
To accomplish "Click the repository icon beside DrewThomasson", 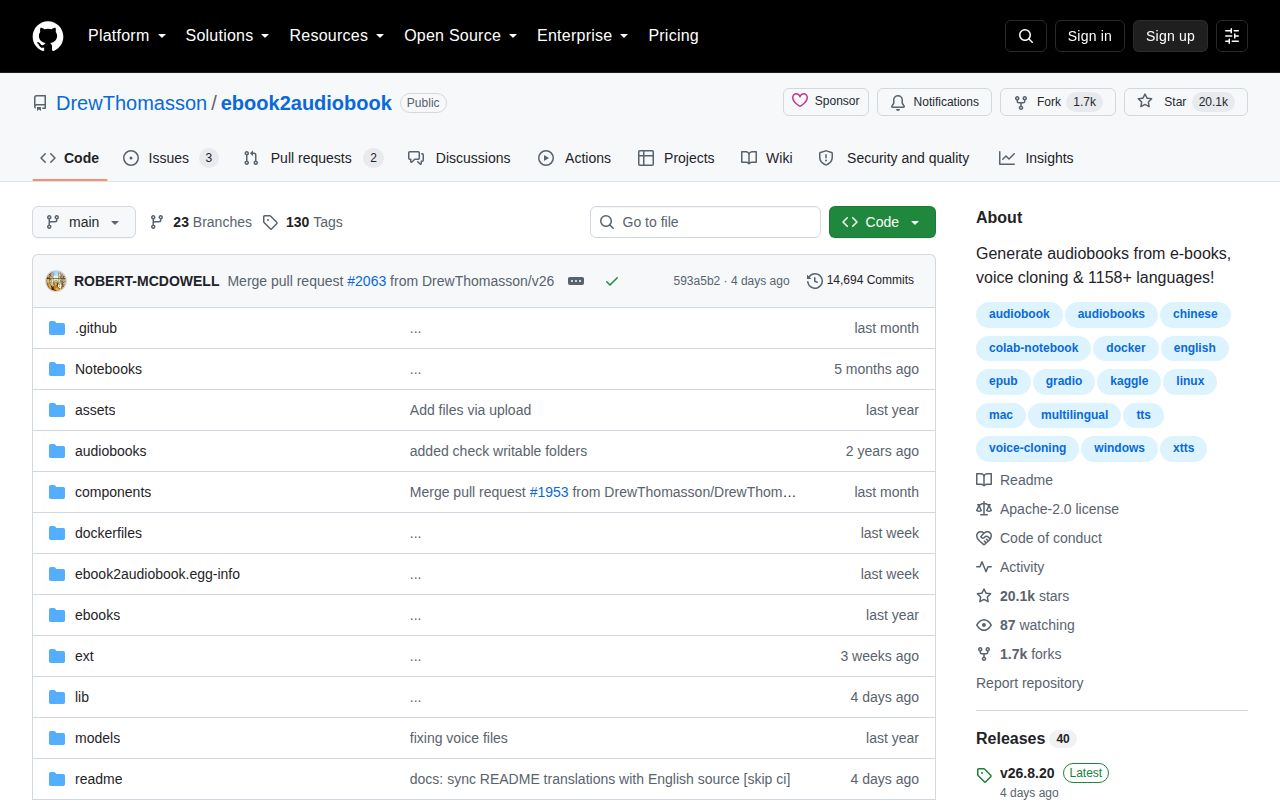I will [x=40, y=103].
